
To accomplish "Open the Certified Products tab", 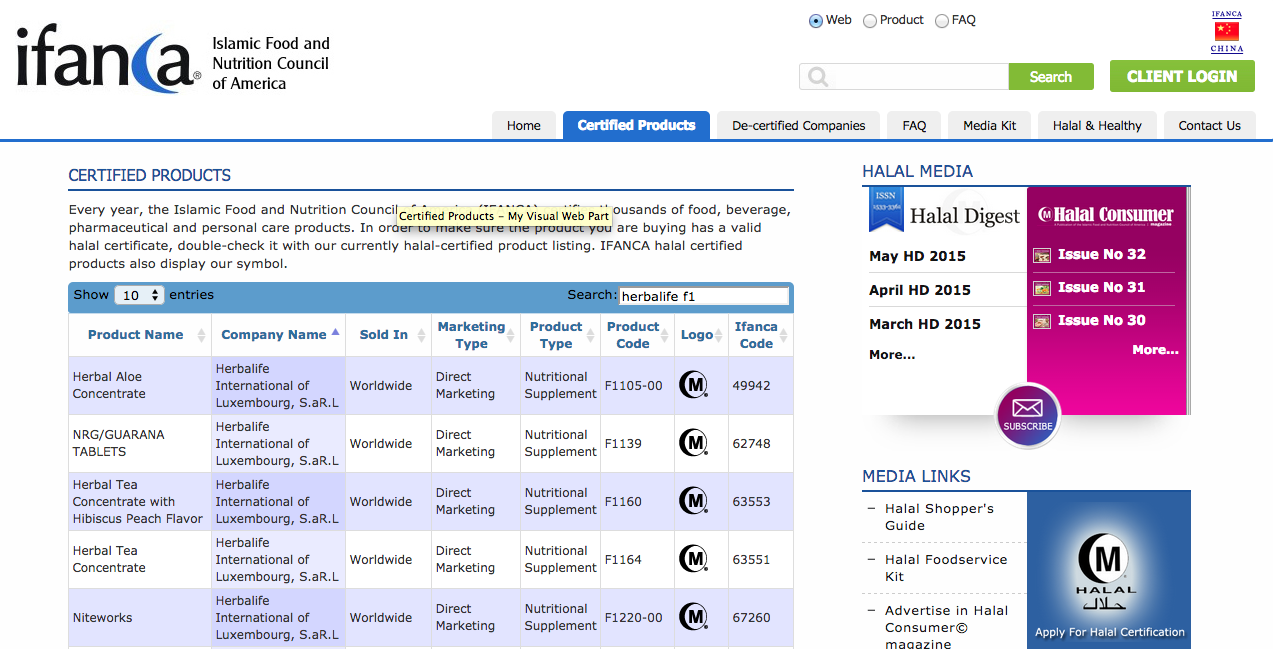I will click(636, 125).
